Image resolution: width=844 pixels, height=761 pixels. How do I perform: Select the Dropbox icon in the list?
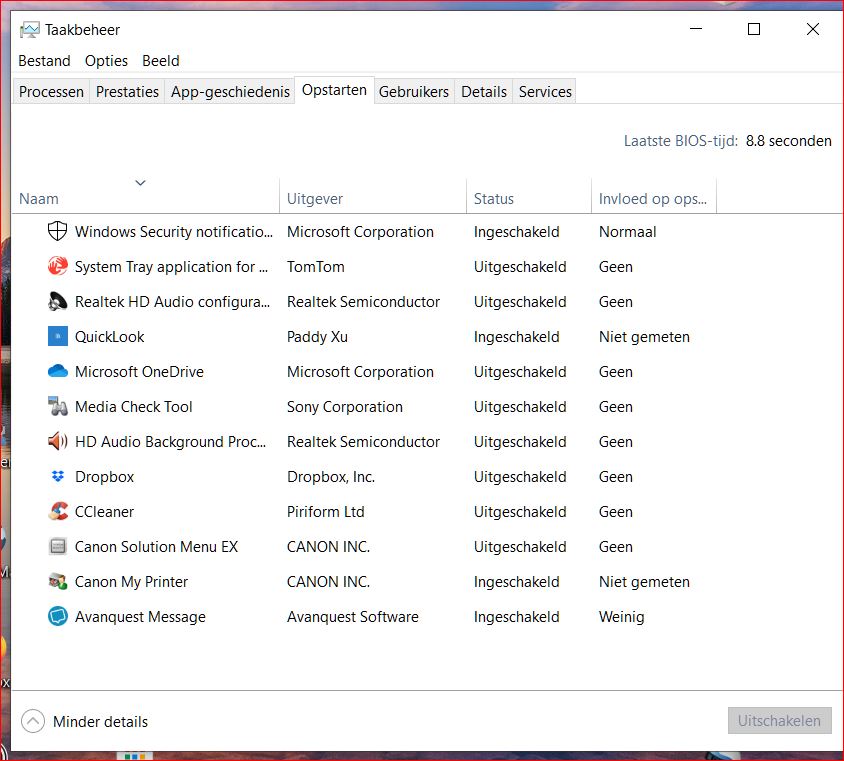58,477
